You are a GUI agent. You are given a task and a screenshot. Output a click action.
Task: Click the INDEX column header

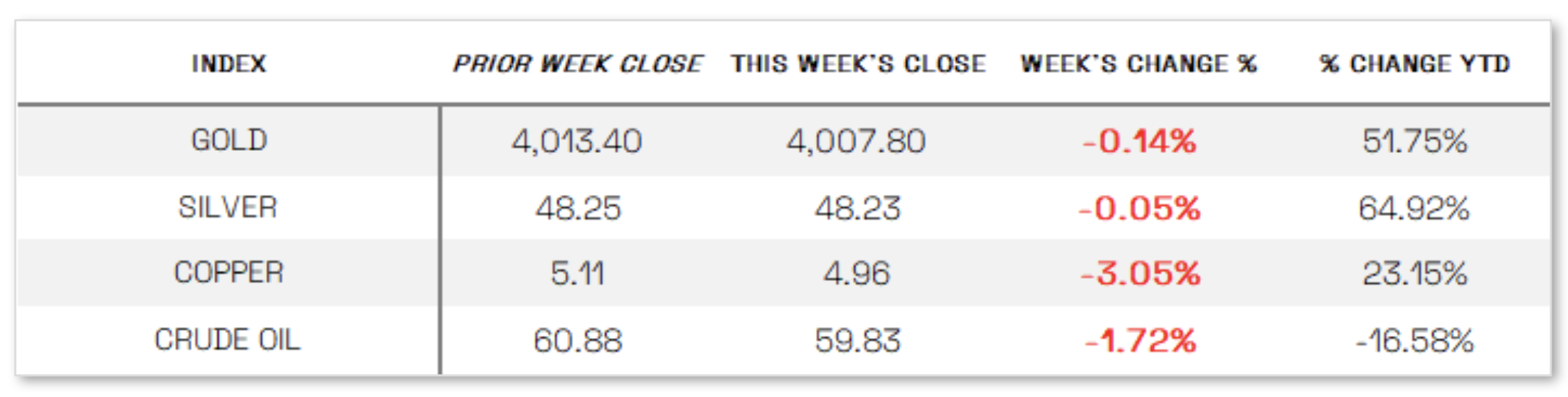[228, 64]
